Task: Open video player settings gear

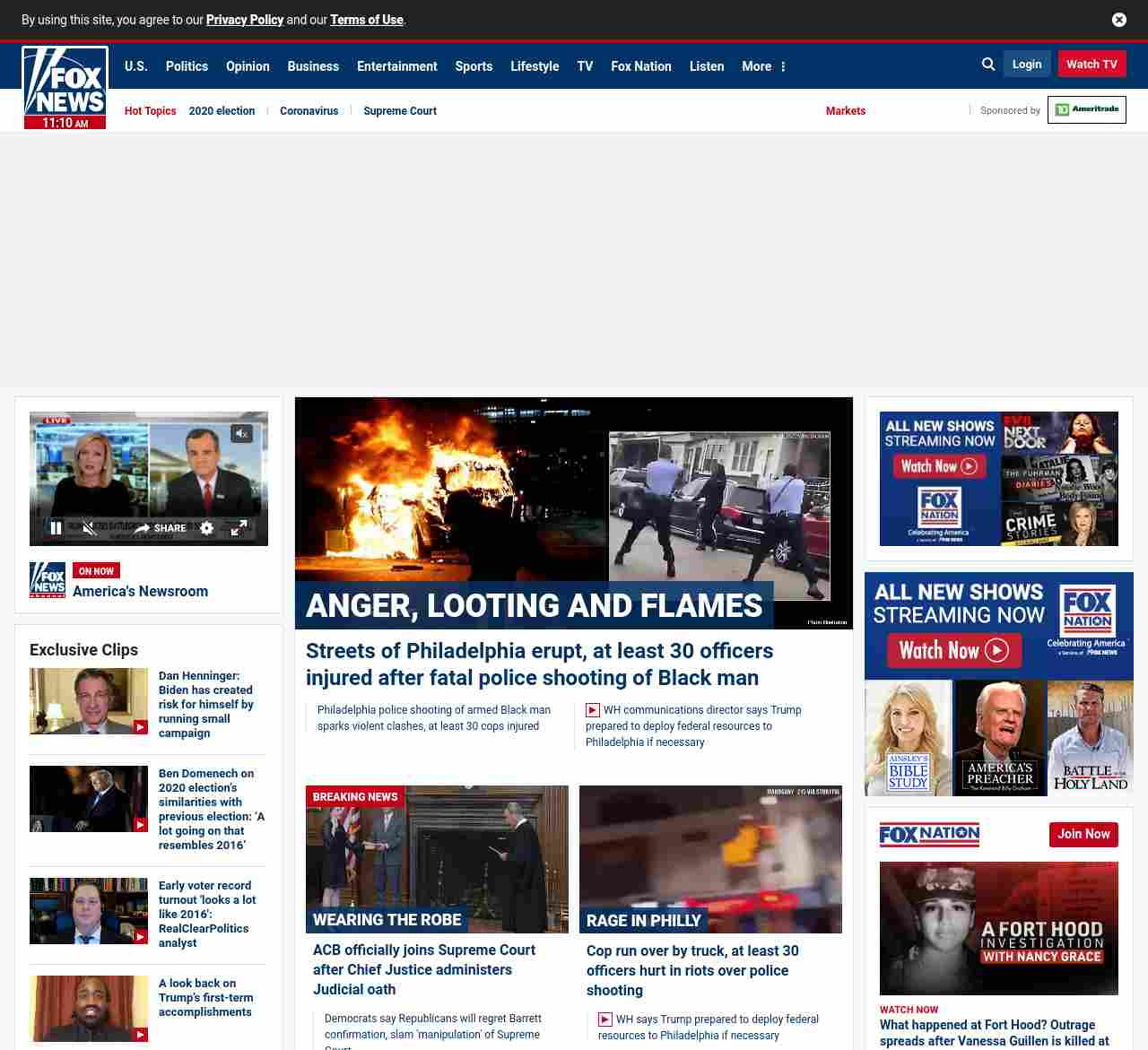Action: pos(206,528)
